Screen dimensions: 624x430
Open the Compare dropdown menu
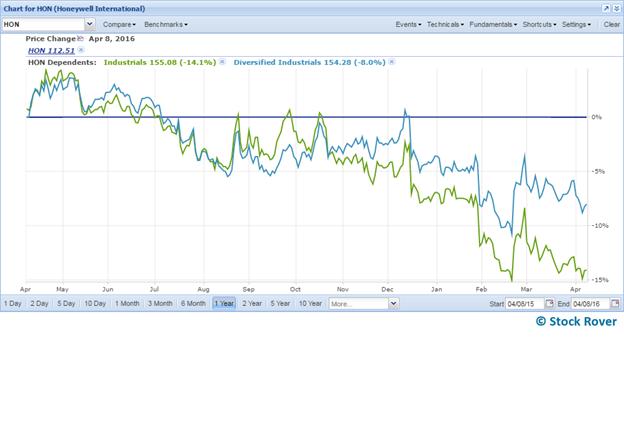tap(119, 24)
